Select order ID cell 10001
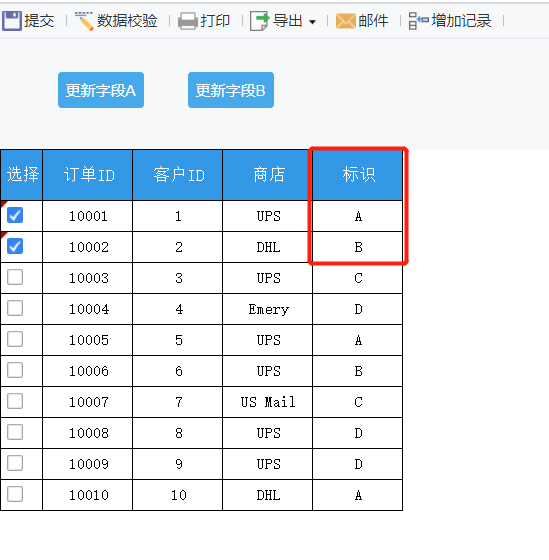 coord(88,216)
